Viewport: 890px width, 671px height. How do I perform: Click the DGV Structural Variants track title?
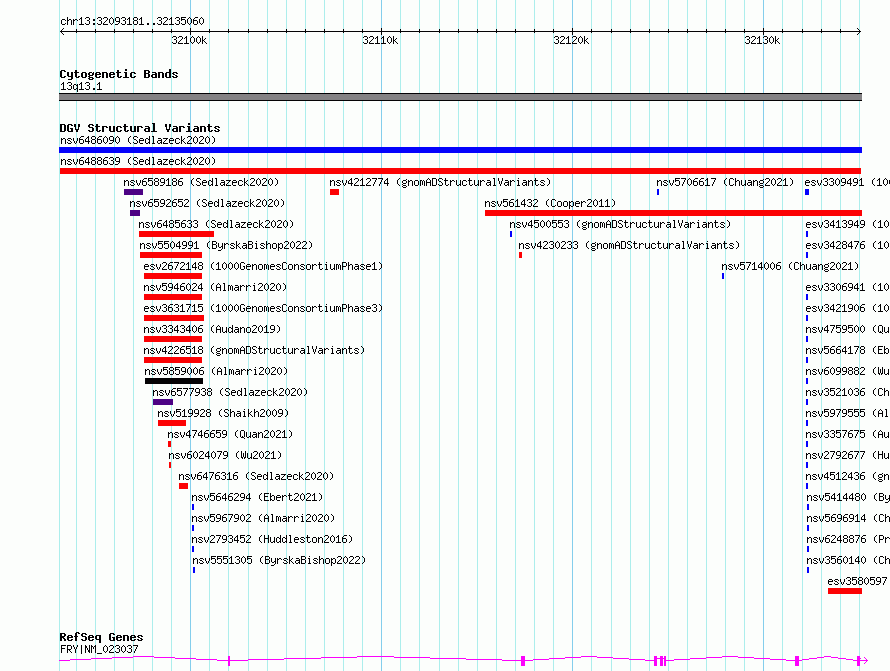(x=140, y=128)
